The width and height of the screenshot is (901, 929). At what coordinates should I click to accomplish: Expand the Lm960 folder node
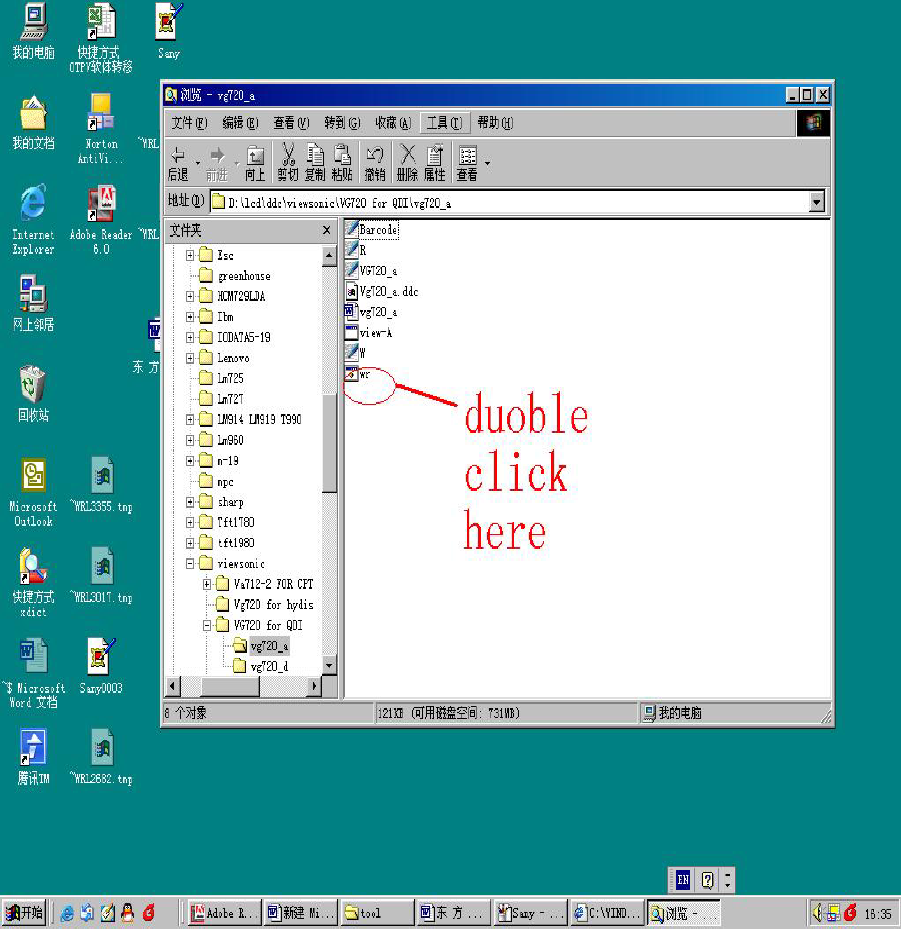190,440
